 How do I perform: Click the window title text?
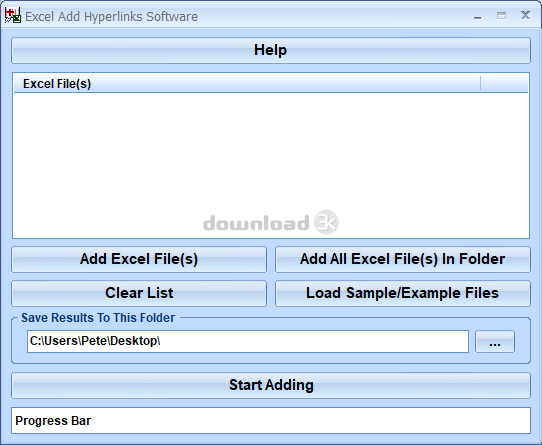111,17
